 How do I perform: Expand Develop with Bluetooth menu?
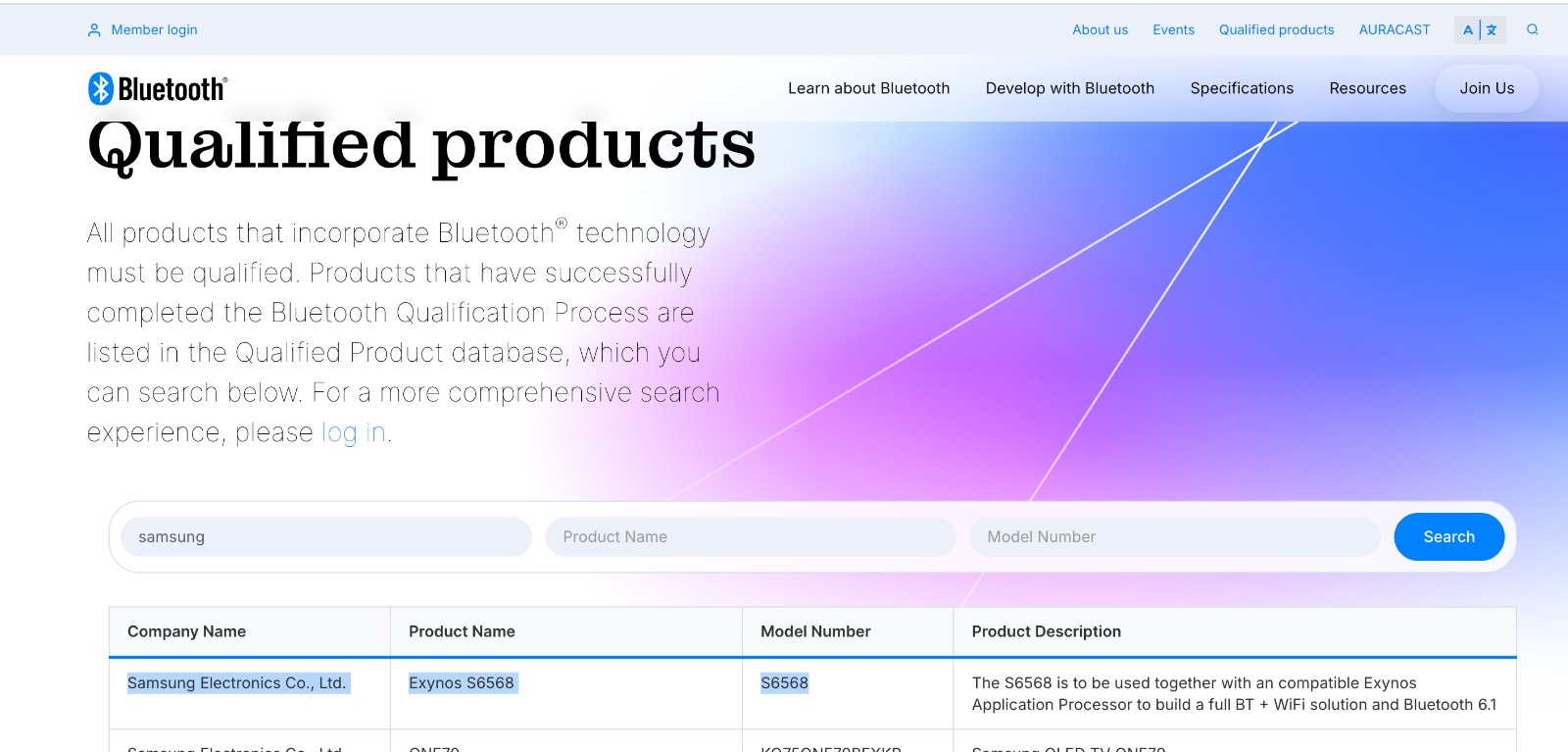1069,88
